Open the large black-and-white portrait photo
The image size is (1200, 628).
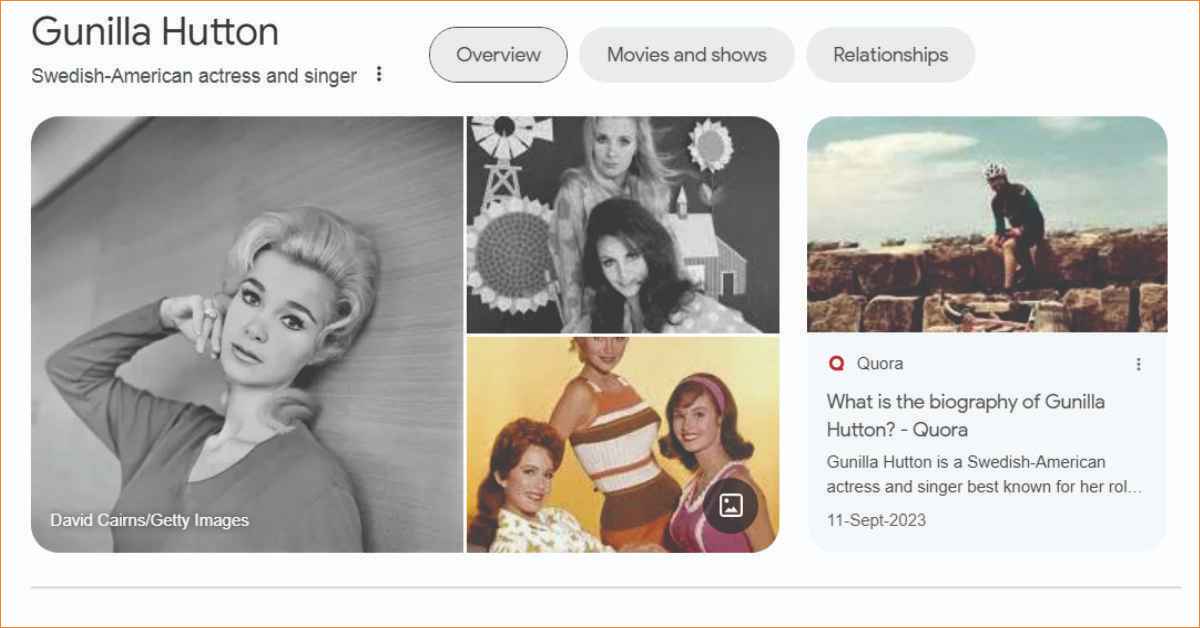click(x=247, y=334)
